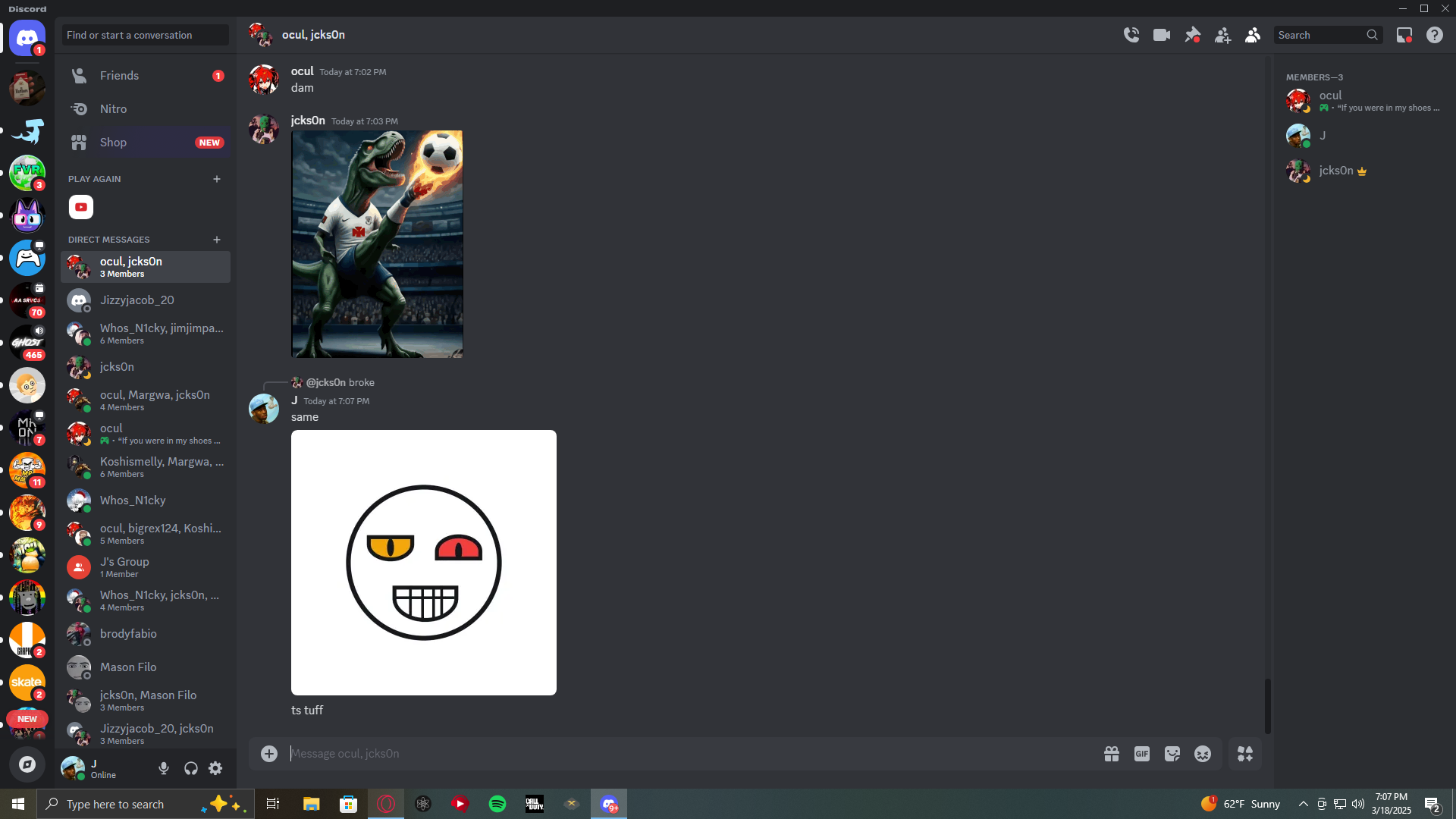The width and height of the screenshot is (1456, 819).
Task: Open the Mason Filo direct message
Action: pyautogui.click(x=146, y=667)
